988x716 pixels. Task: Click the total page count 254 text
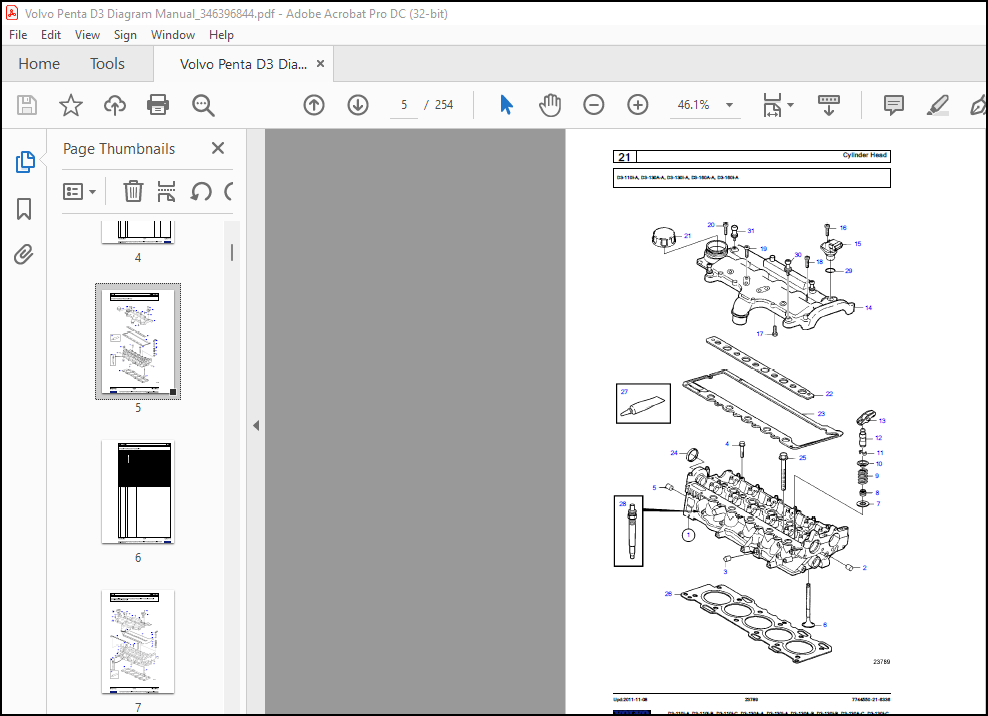coord(444,105)
